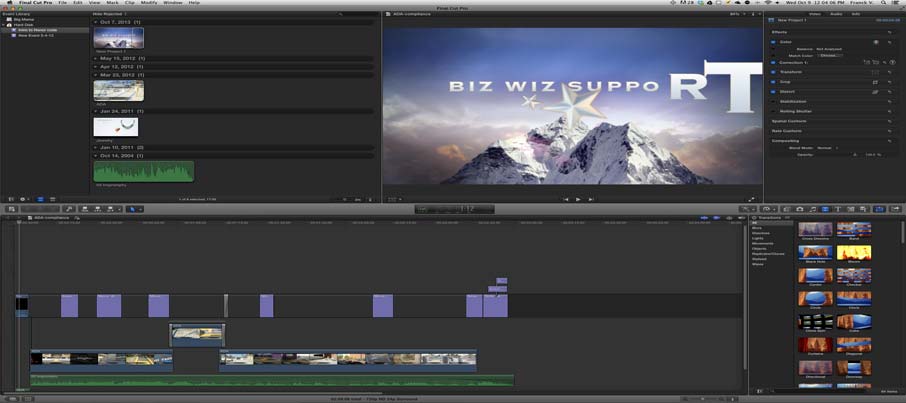Switch browser to list view
Image resolution: width=906 pixels, height=403 pixels.
[52, 199]
